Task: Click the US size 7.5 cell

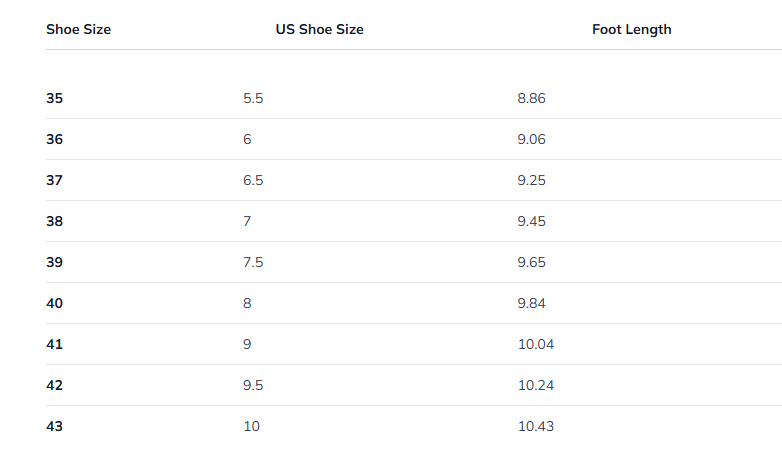Action: coord(252,262)
